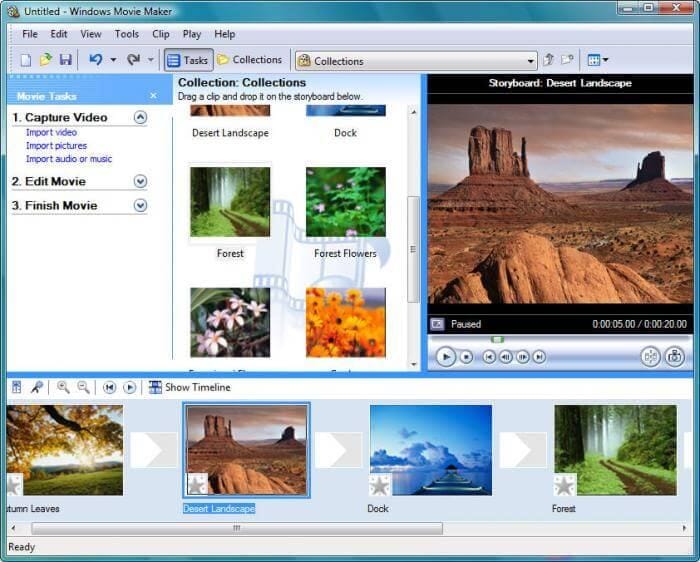Viewport: 700px width, 562px height.
Task: Click the effects star on Forest storyboard clip
Action: (565, 485)
